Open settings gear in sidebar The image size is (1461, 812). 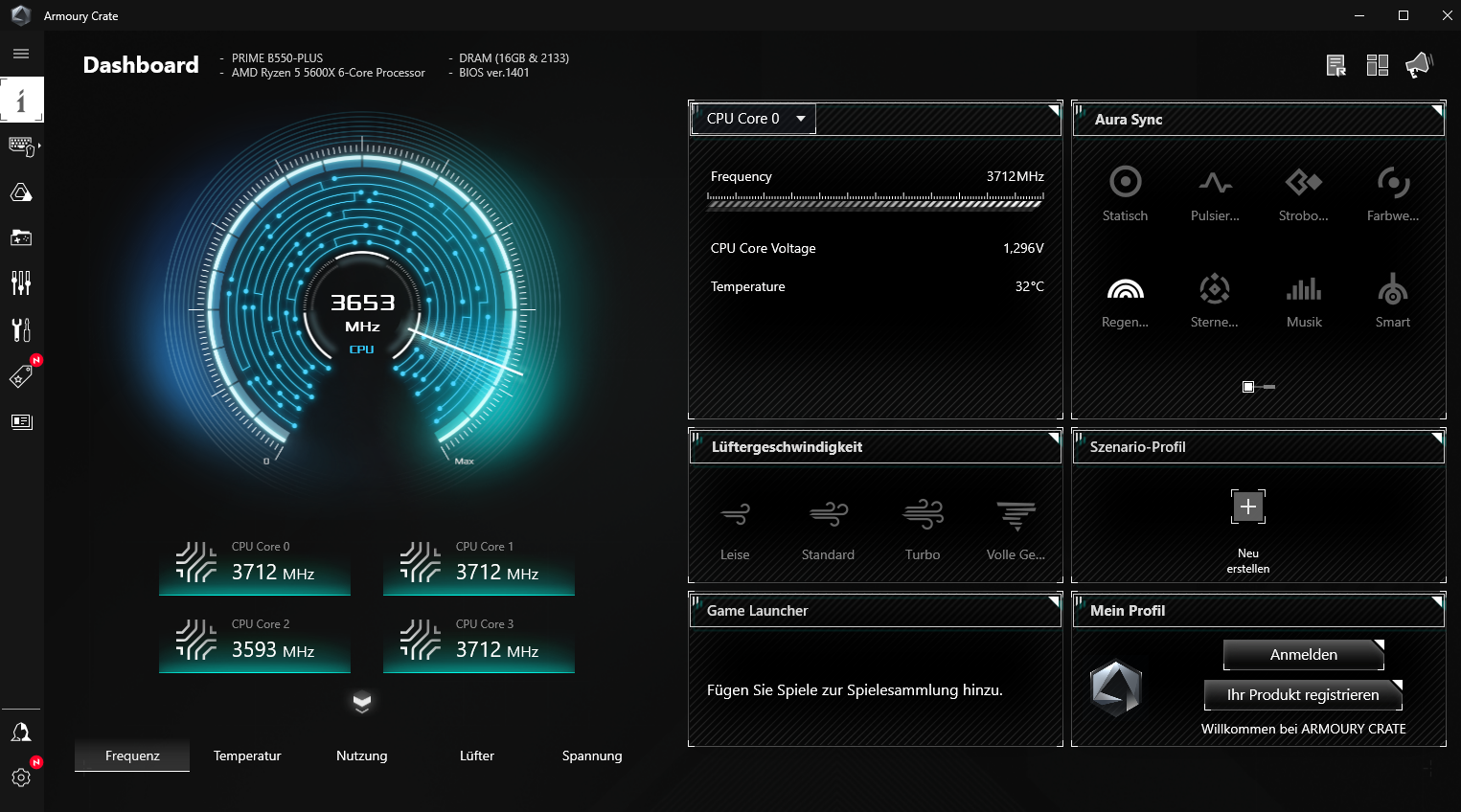(x=21, y=777)
